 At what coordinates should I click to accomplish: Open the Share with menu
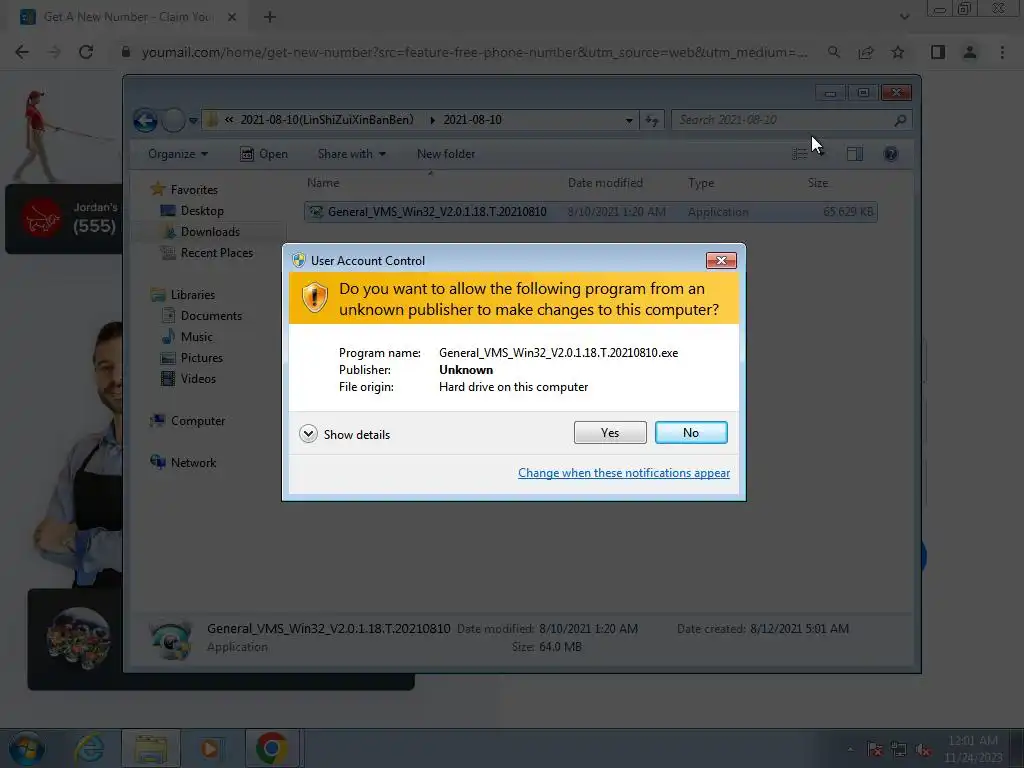351,154
